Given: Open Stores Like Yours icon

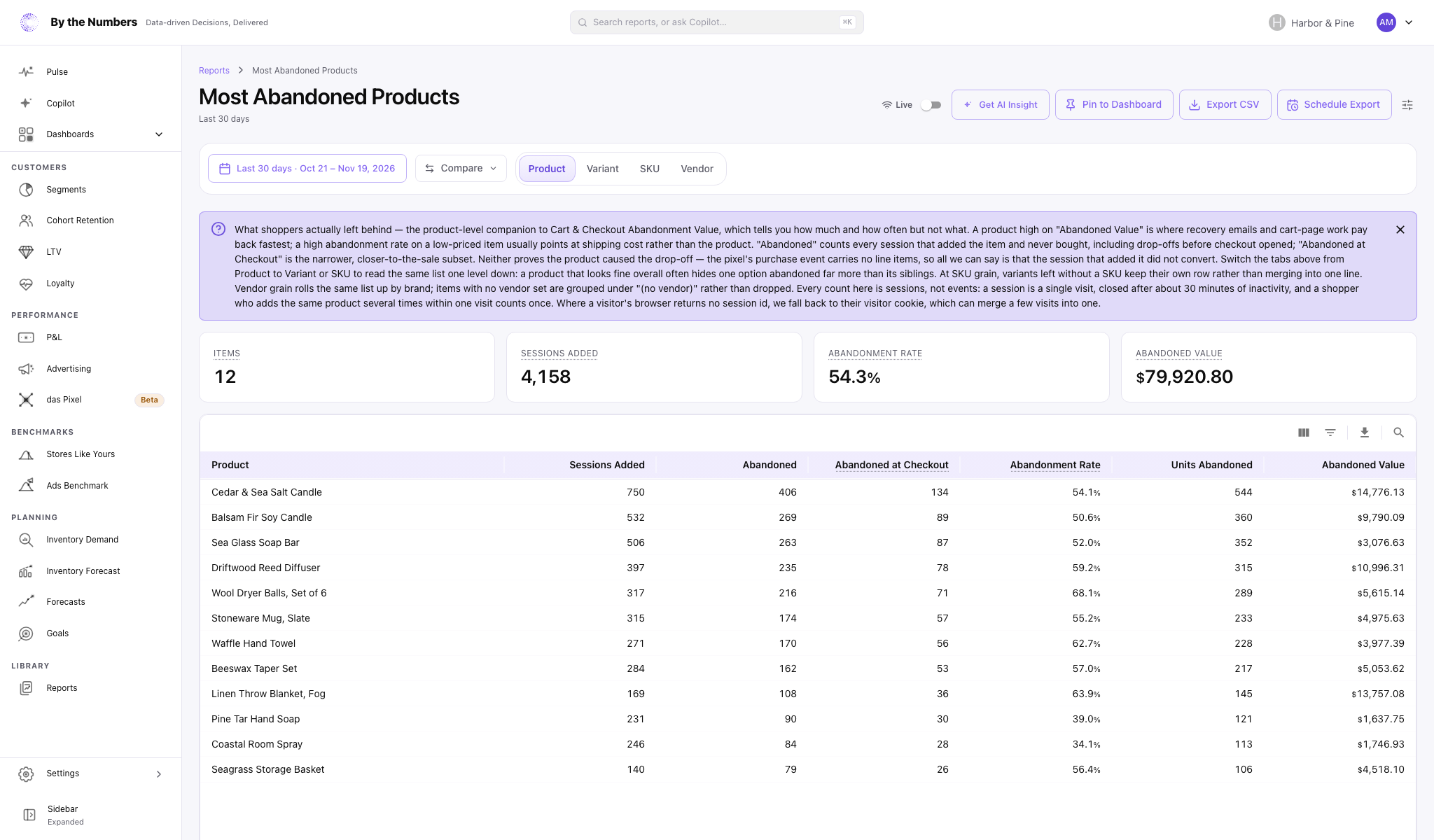Looking at the screenshot, I should pos(26,454).
